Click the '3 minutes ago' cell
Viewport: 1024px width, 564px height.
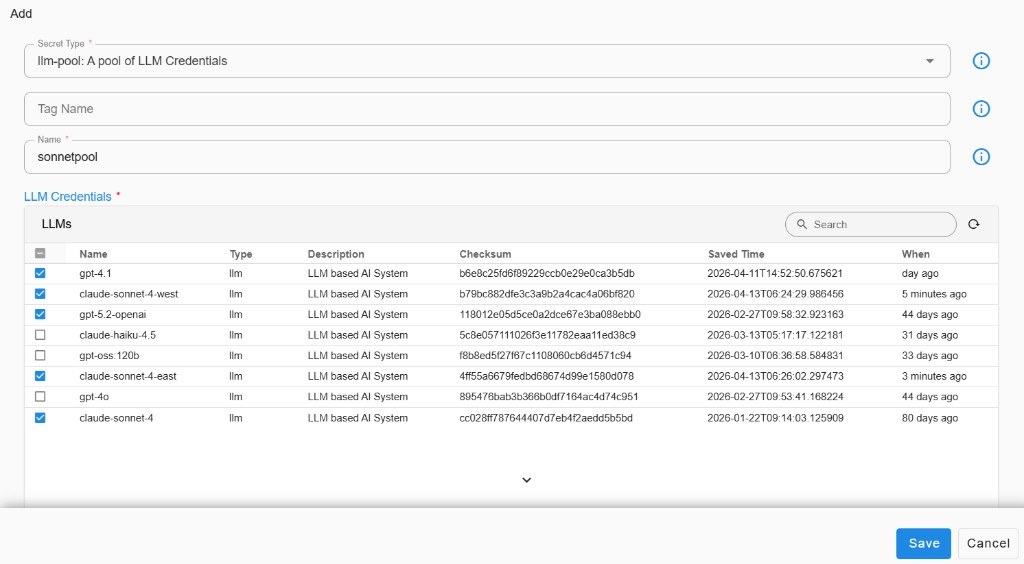(934, 376)
